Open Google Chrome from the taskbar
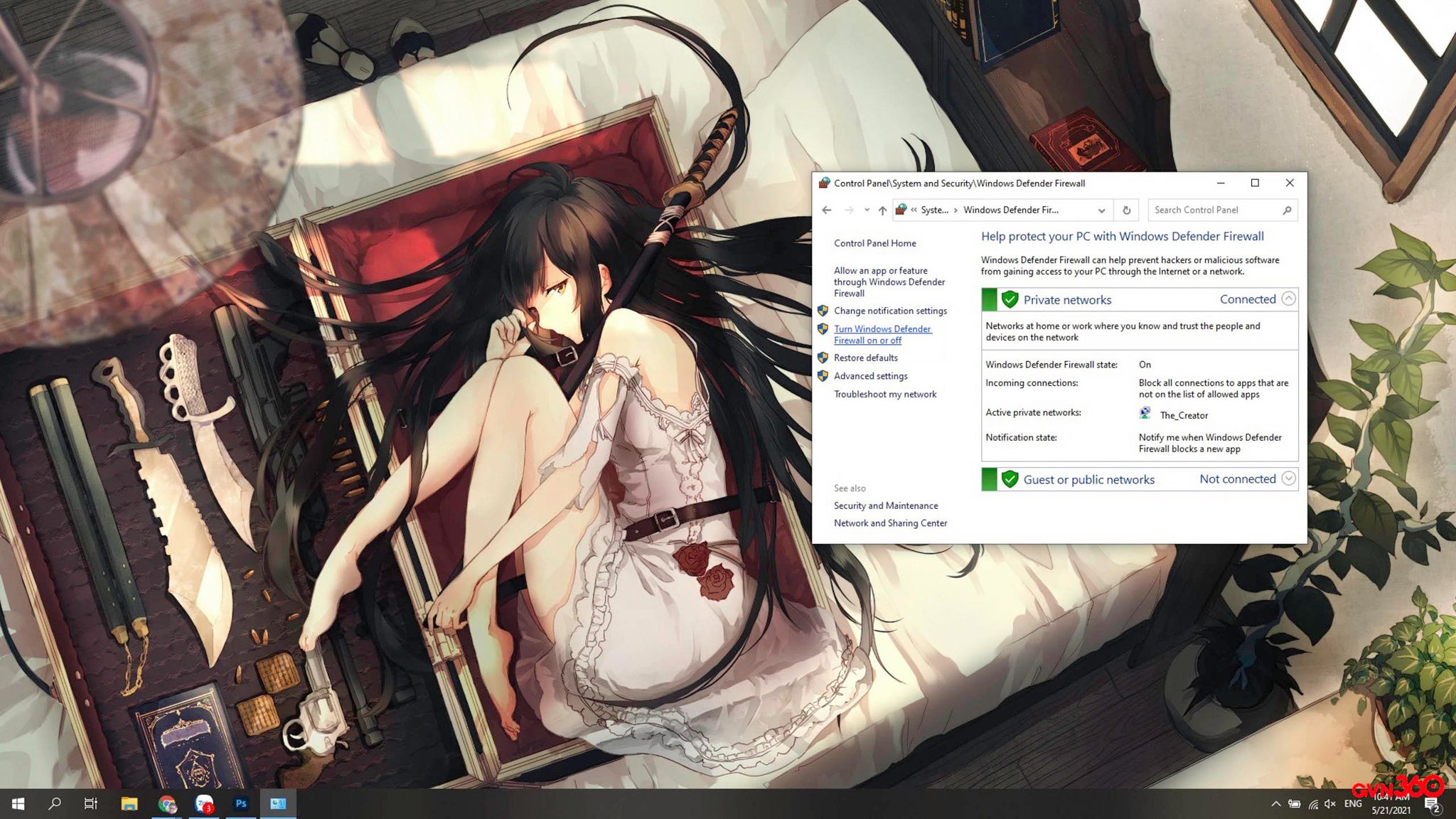The height and width of the screenshot is (819, 1456). pyautogui.click(x=167, y=804)
